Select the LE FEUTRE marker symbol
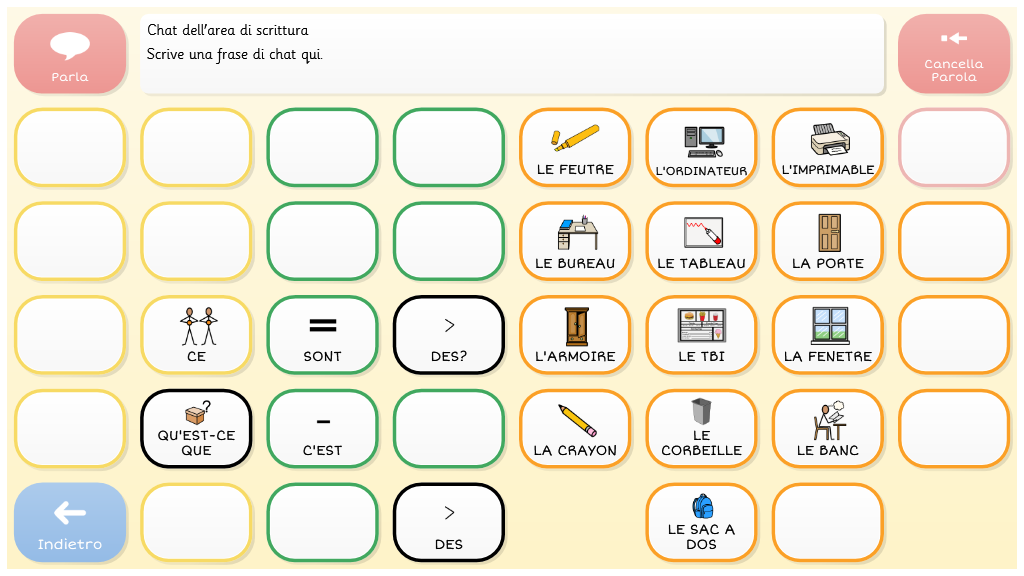The height and width of the screenshot is (576, 1024). [575, 147]
